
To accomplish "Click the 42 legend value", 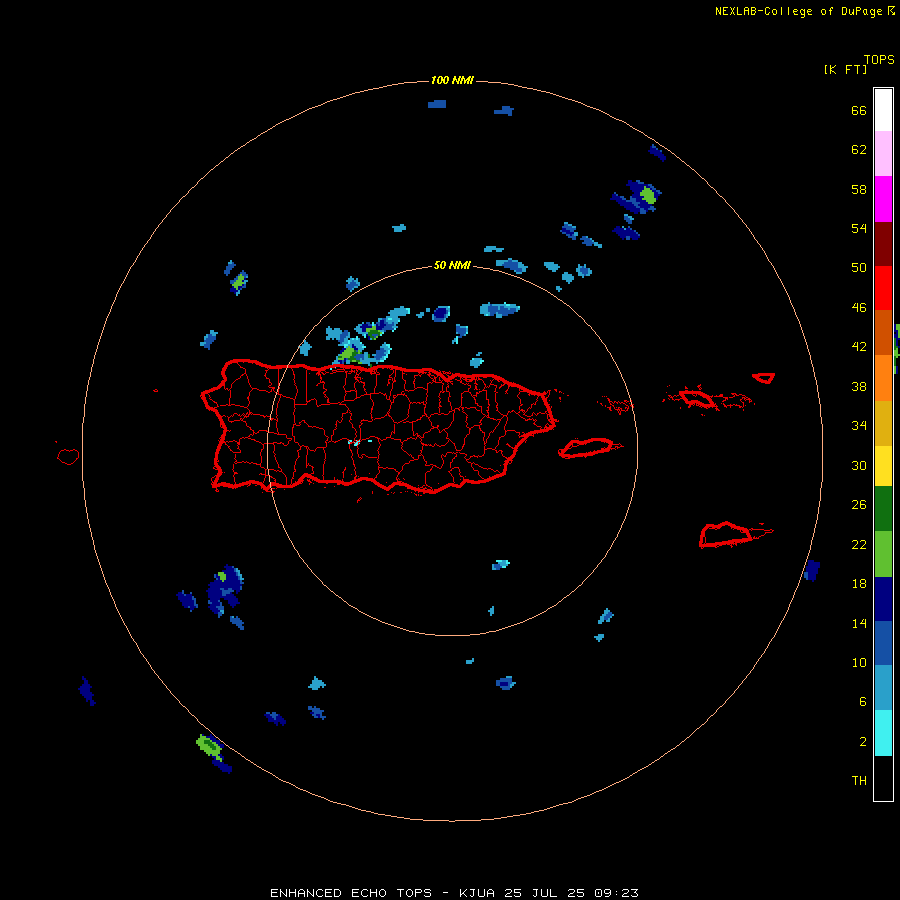I will pos(859,347).
